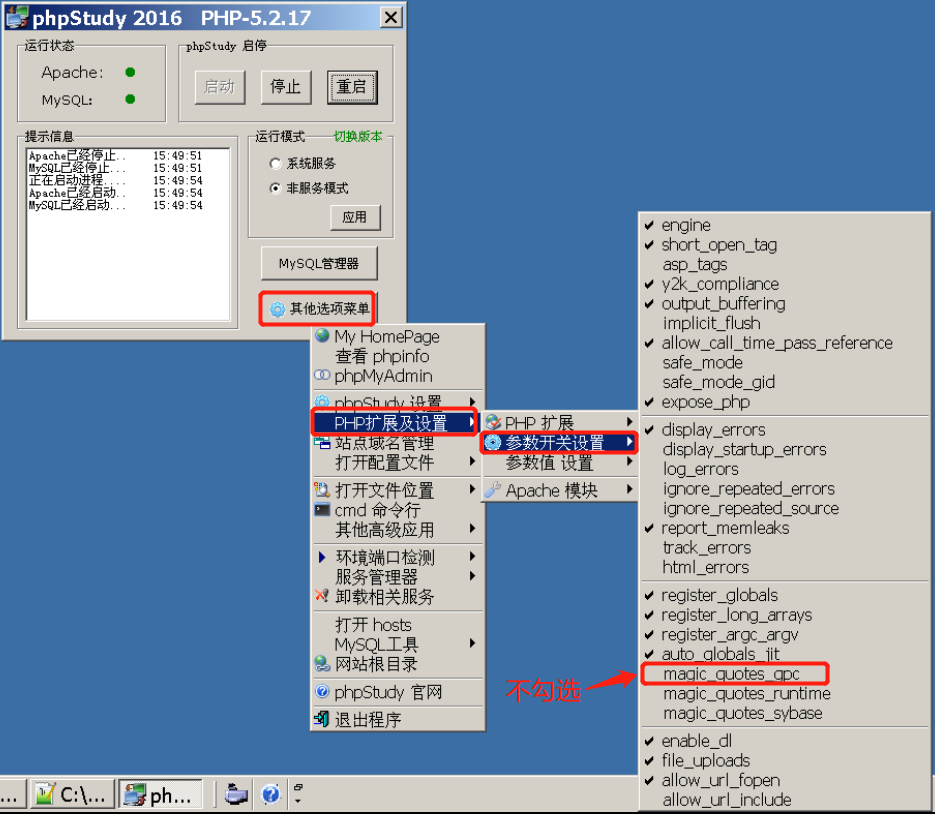Click the 退出程序 exit icon

(322, 719)
